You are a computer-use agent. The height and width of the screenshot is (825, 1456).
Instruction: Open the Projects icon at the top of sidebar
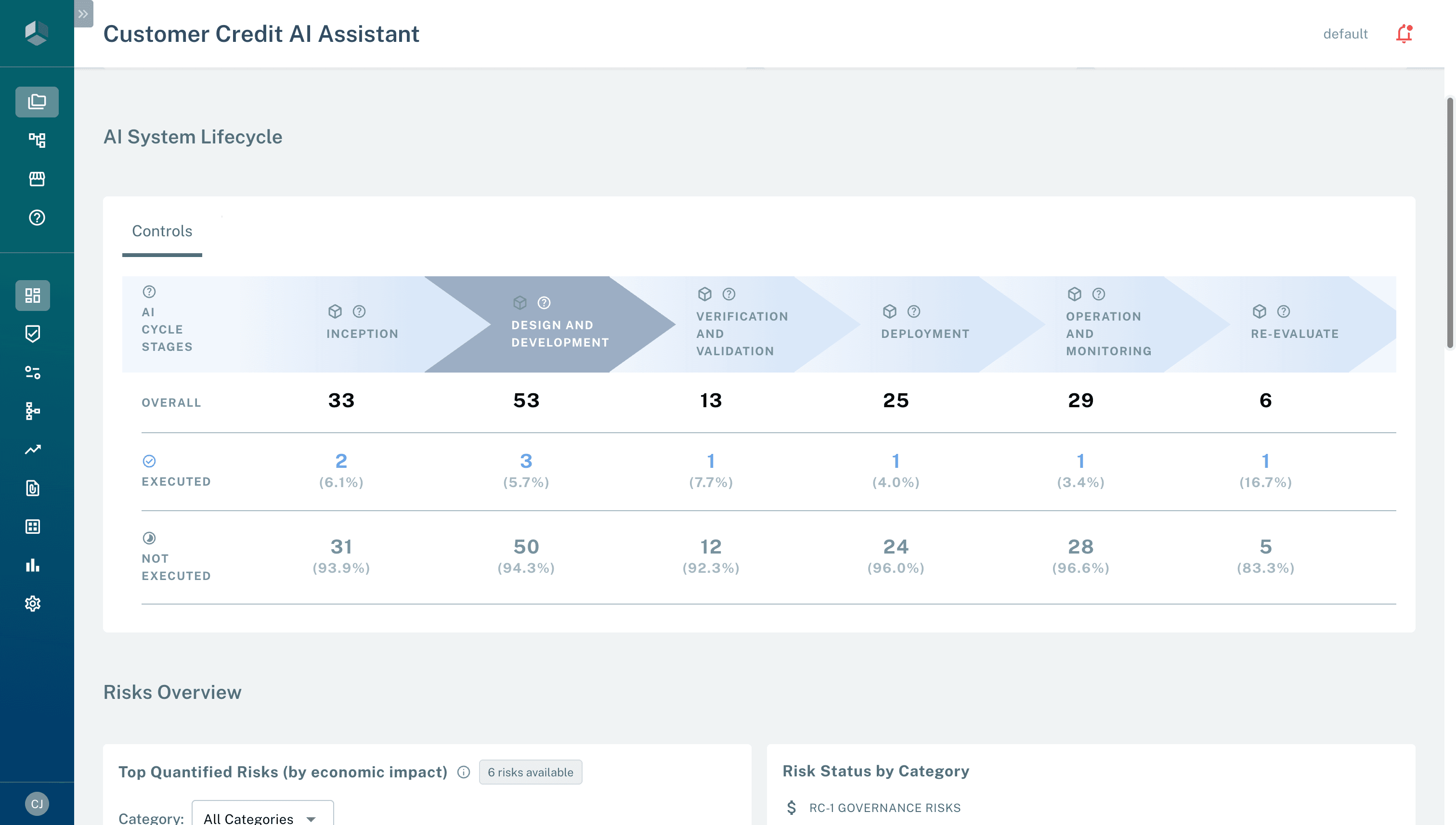(x=37, y=102)
